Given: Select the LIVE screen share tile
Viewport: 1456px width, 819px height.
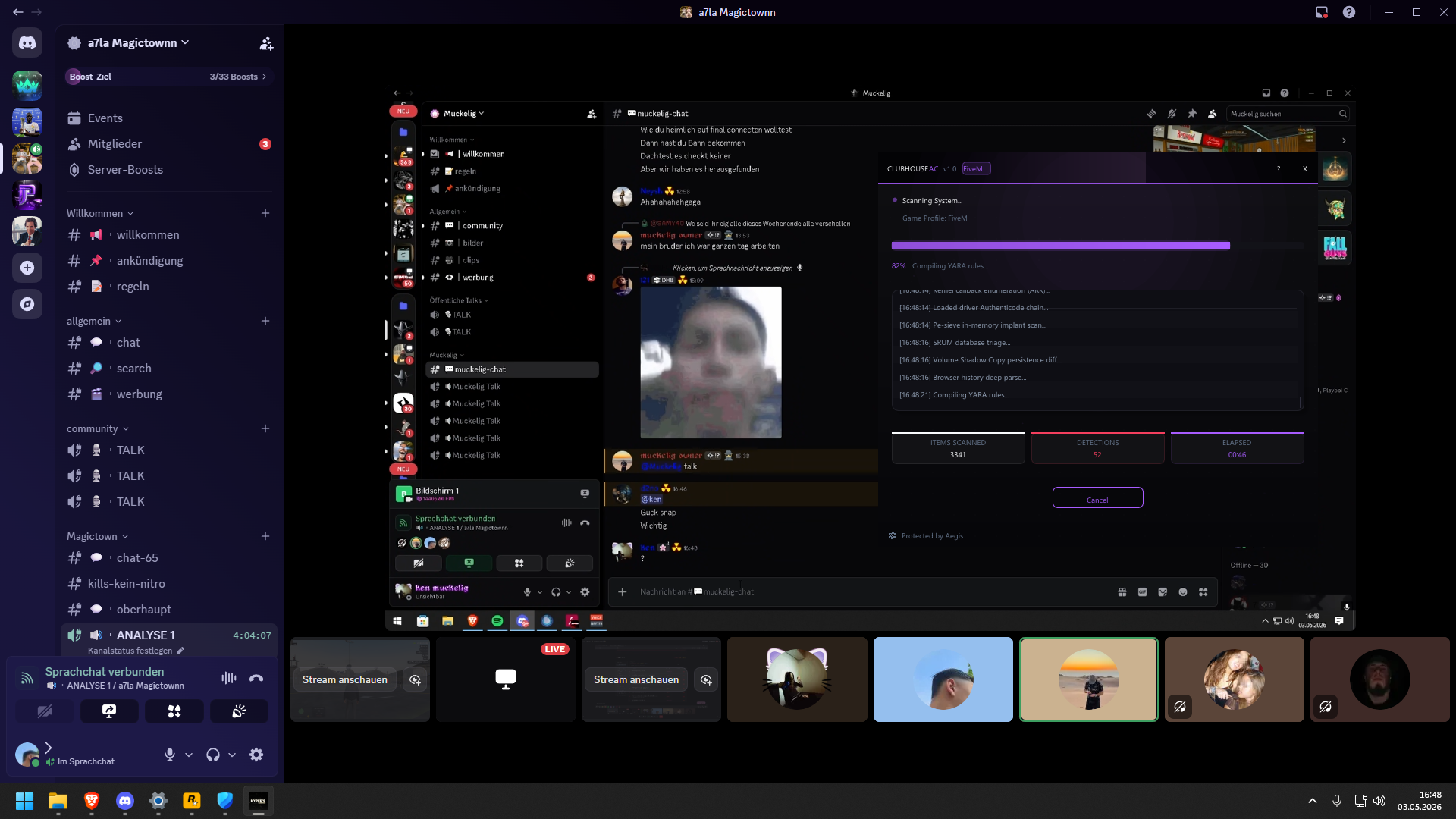Looking at the screenshot, I should coord(506,679).
